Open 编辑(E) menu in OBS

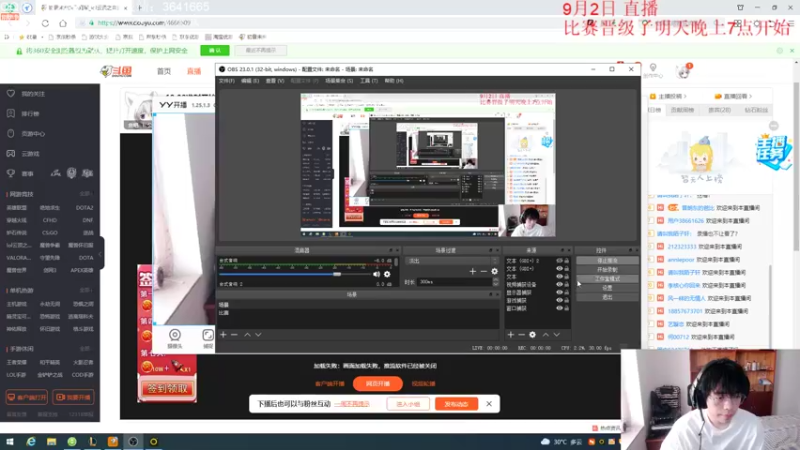click(x=250, y=81)
